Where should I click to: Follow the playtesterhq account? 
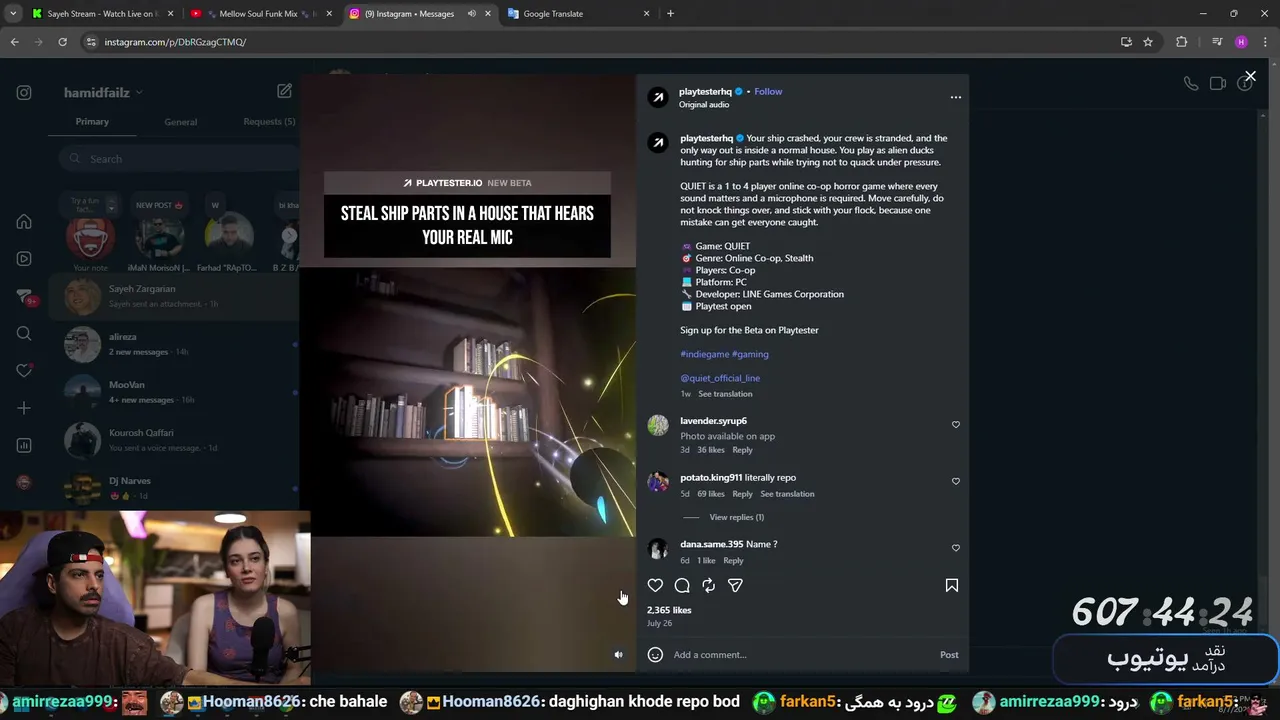coord(768,92)
